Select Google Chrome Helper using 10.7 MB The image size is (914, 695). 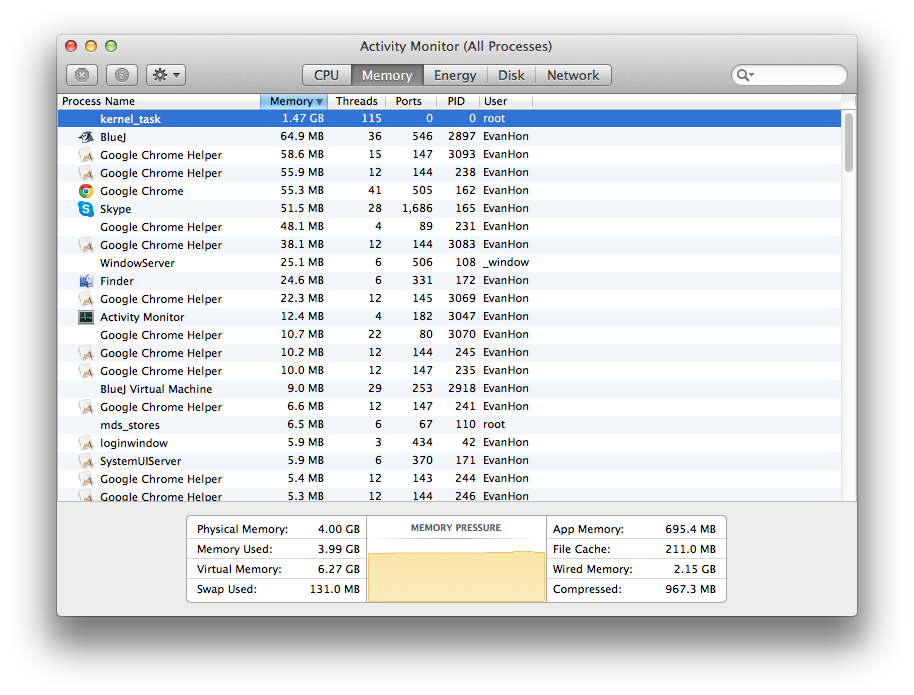click(x=449, y=335)
